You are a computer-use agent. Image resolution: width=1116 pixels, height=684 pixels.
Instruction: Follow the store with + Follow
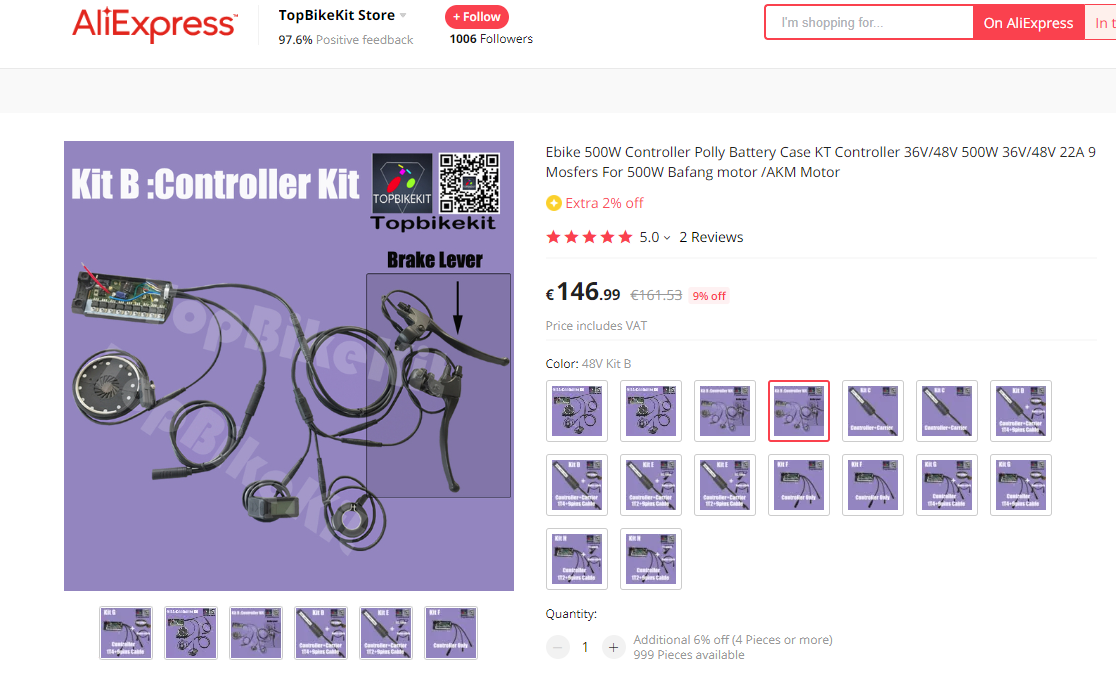(477, 16)
